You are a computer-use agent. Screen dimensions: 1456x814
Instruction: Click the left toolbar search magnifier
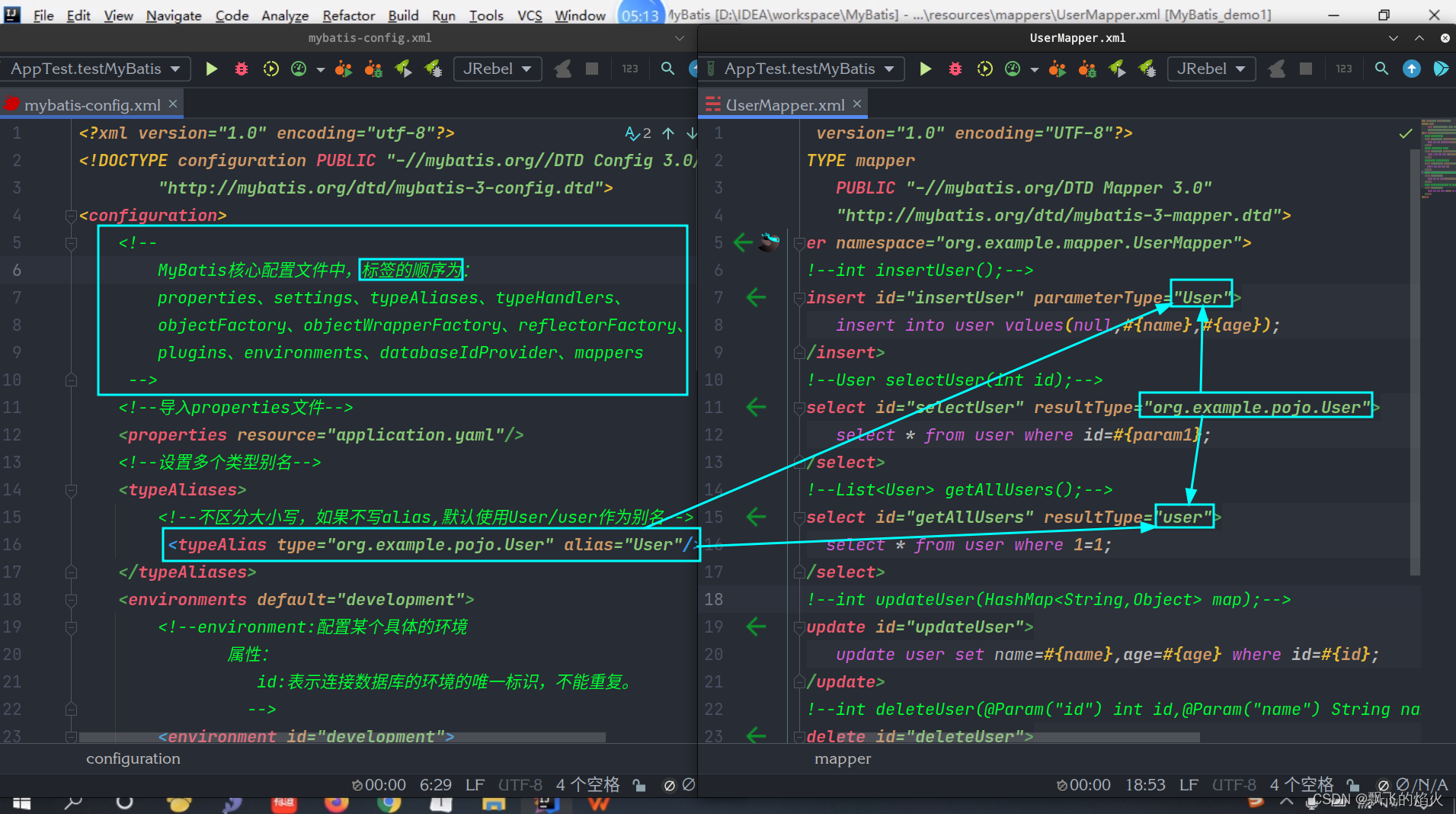667,69
